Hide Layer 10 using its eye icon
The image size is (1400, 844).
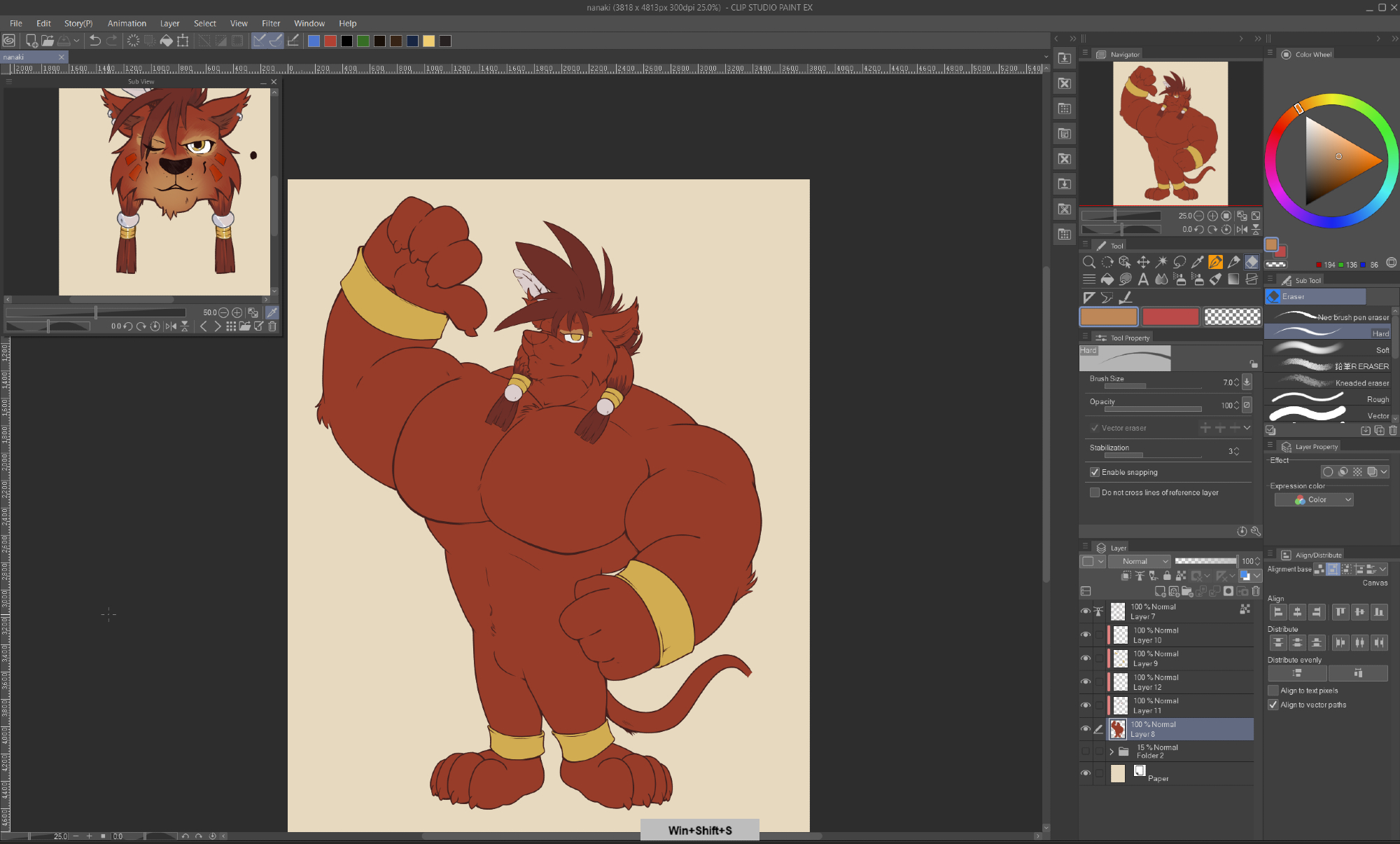tap(1086, 635)
